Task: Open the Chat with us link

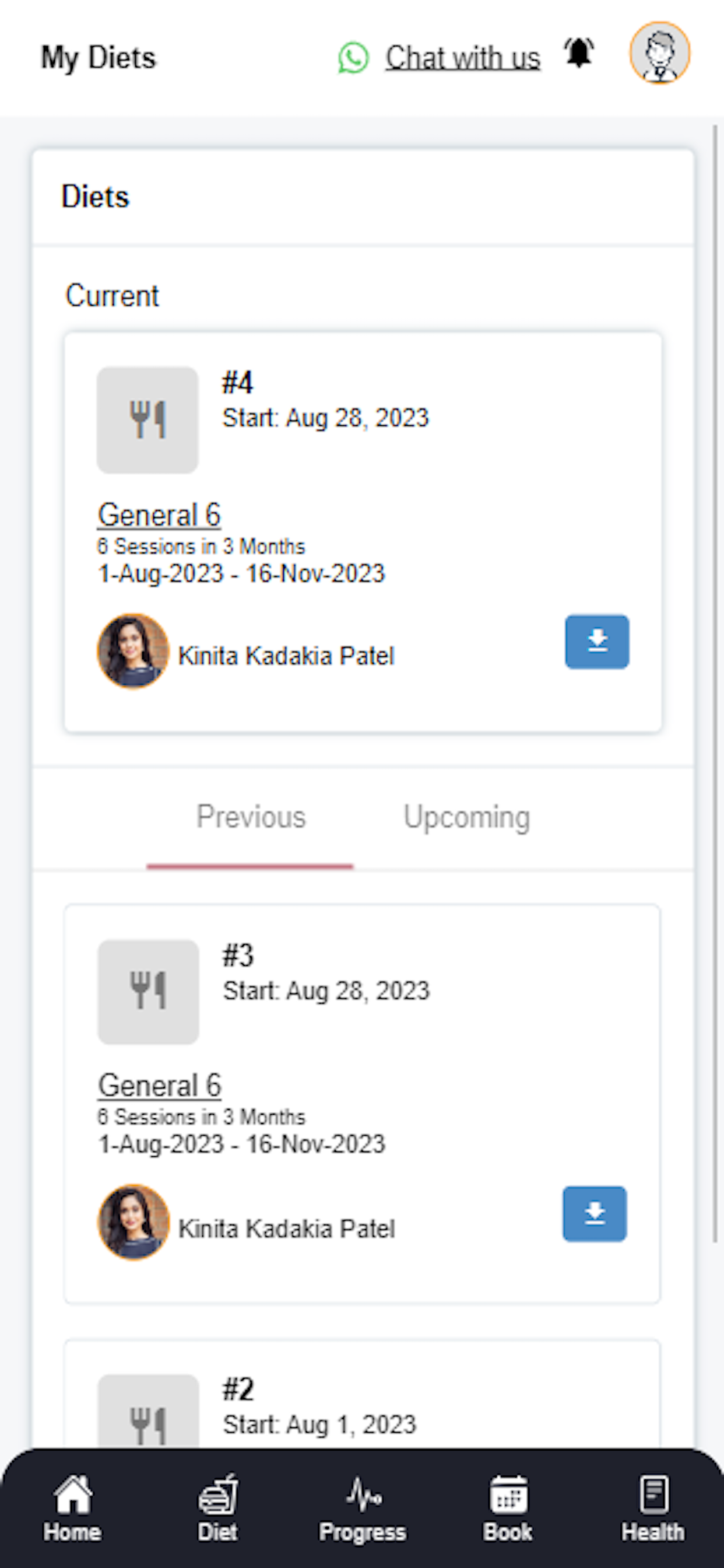Action: [x=462, y=58]
